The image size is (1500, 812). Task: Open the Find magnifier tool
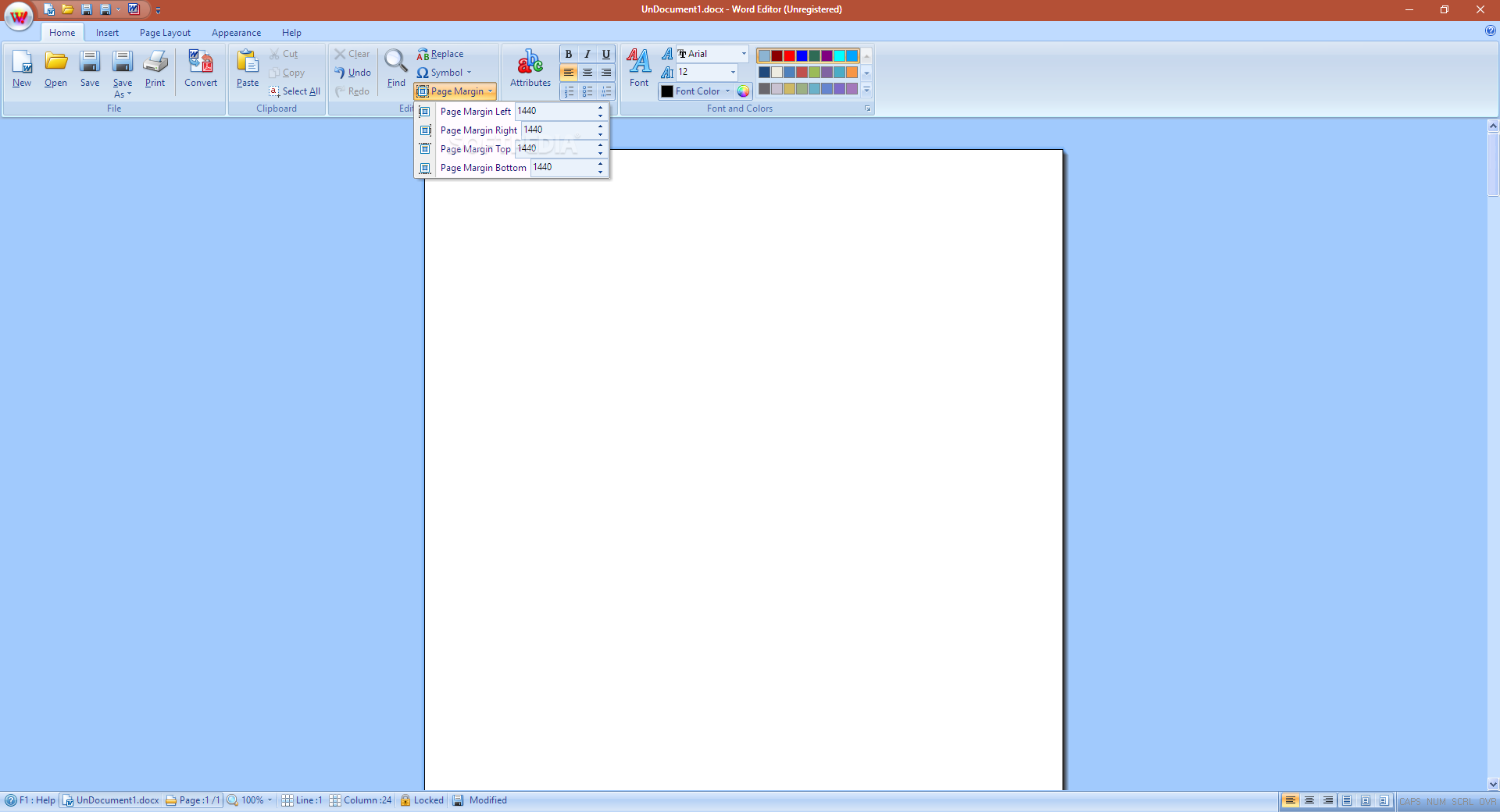(x=396, y=69)
